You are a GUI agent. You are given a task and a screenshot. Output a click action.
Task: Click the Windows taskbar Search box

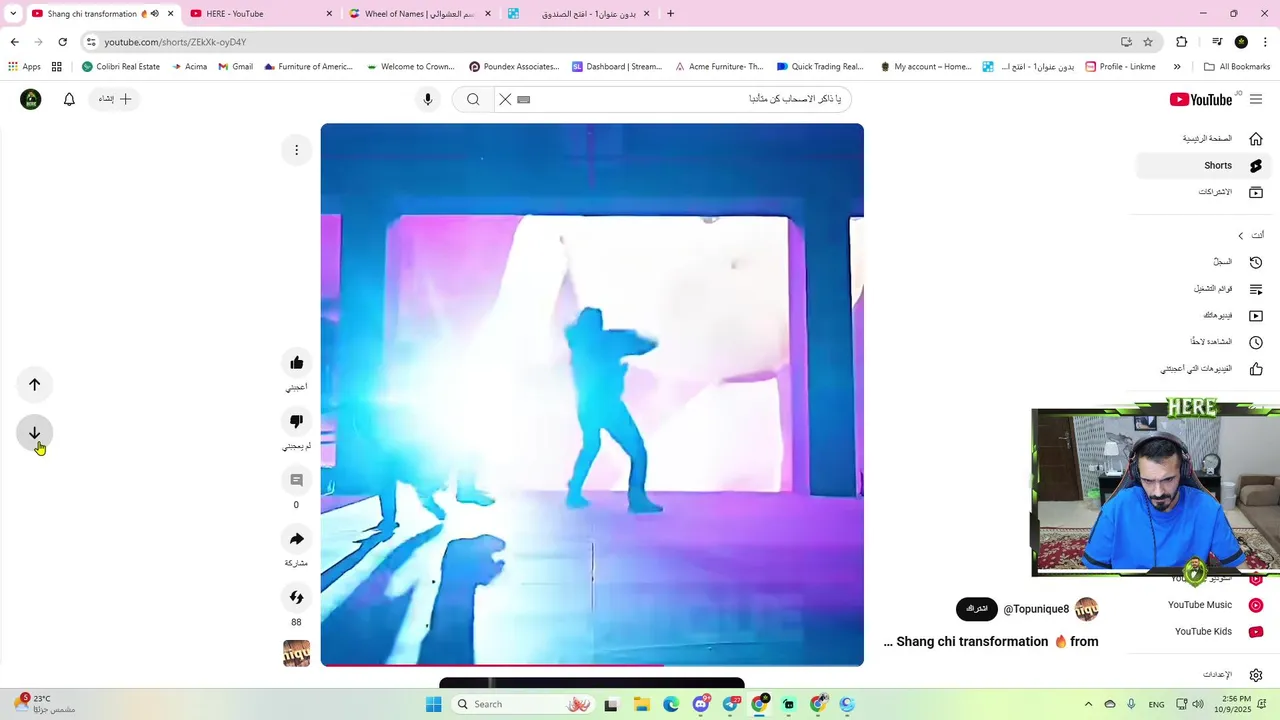point(525,704)
